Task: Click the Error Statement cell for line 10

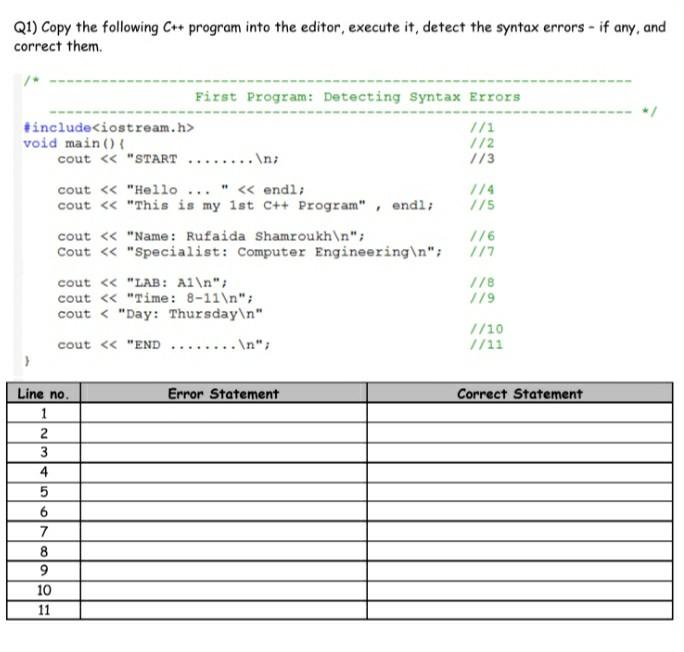Action: coord(224,591)
